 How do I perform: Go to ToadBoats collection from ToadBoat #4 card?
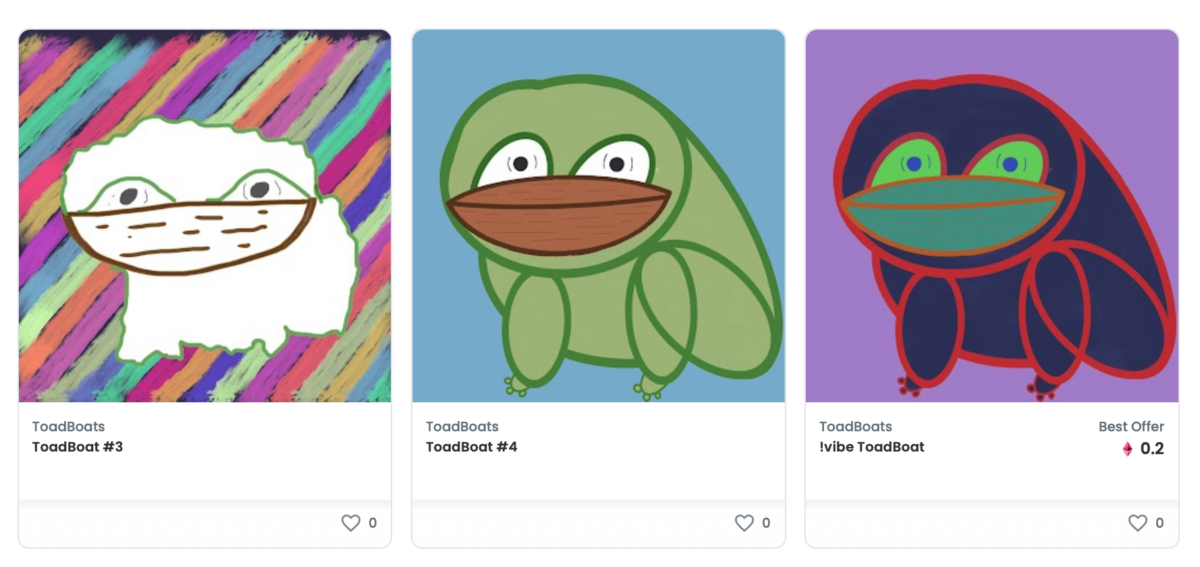coord(462,427)
